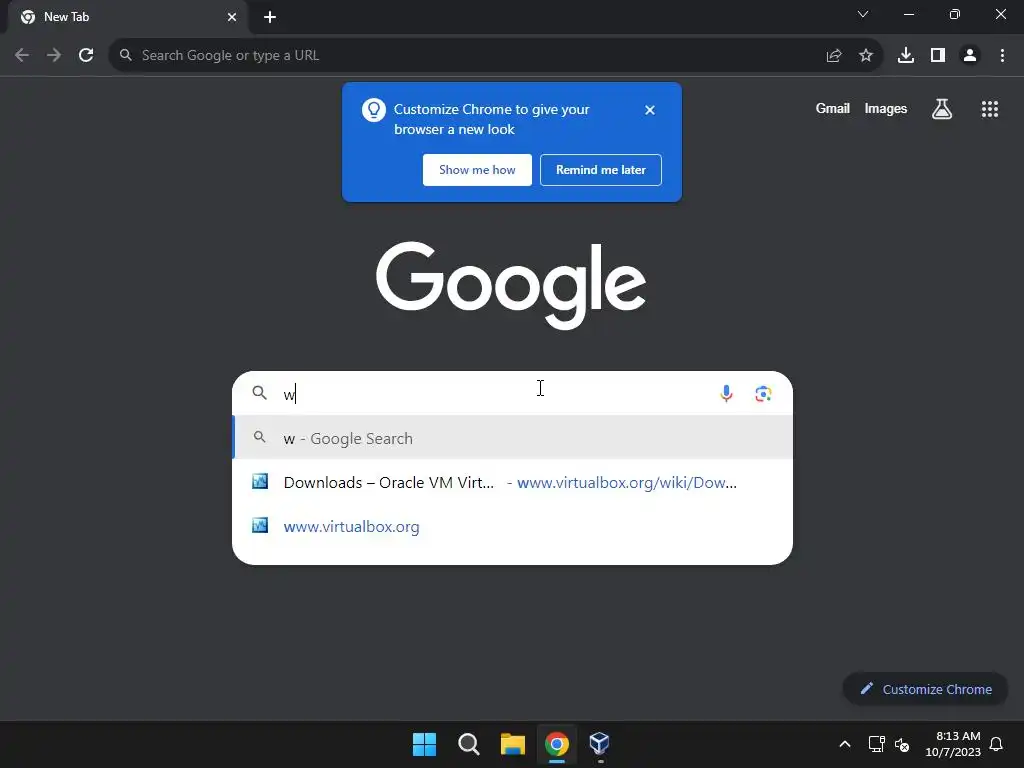Start voice search with microphone icon

pyautogui.click(x=726, y=394)
